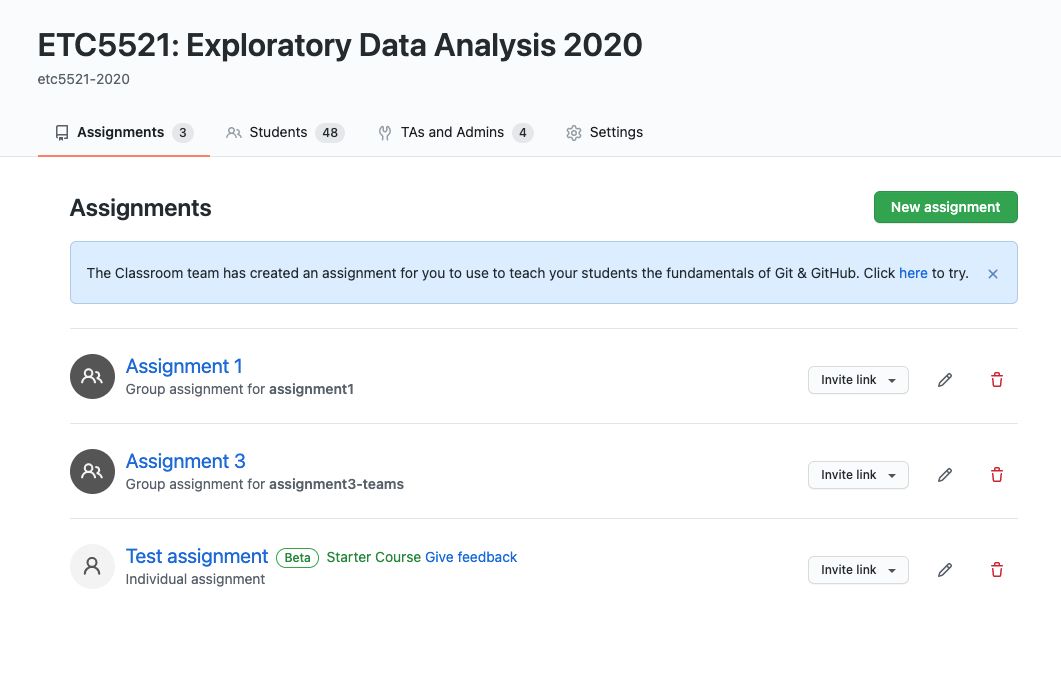This screenshot has width=1061, height=695.
Task: Delete Assignment 3 with trash icon
Action: (x=996, y=475)
